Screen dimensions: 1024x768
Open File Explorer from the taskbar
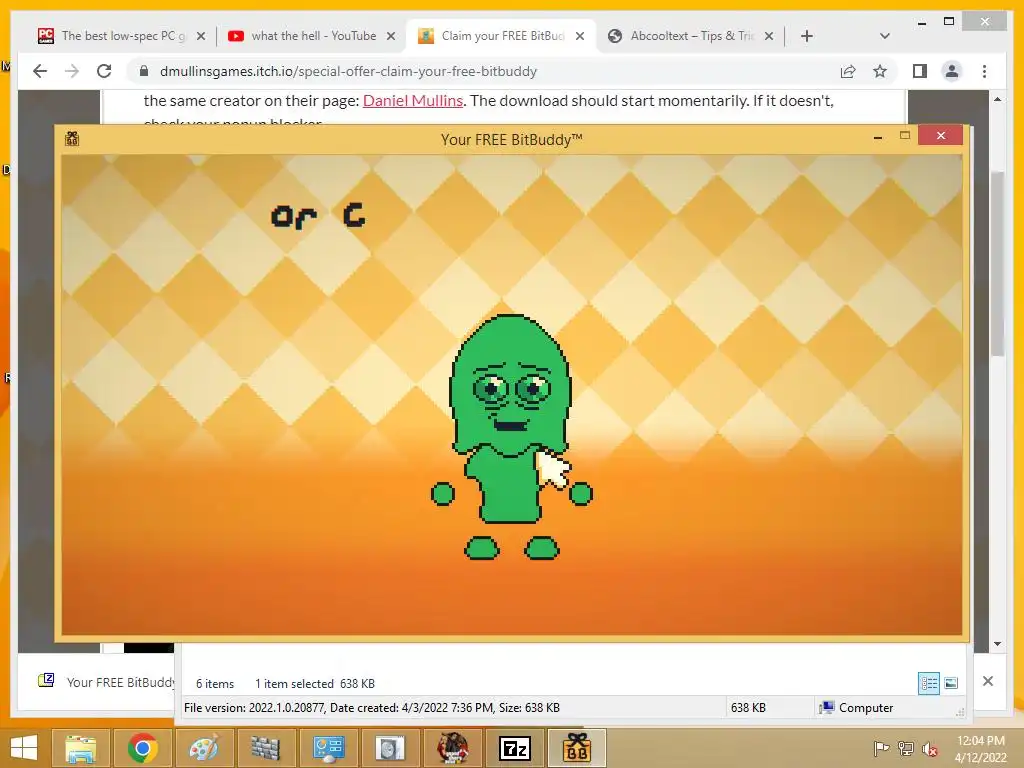click(81, 748)
